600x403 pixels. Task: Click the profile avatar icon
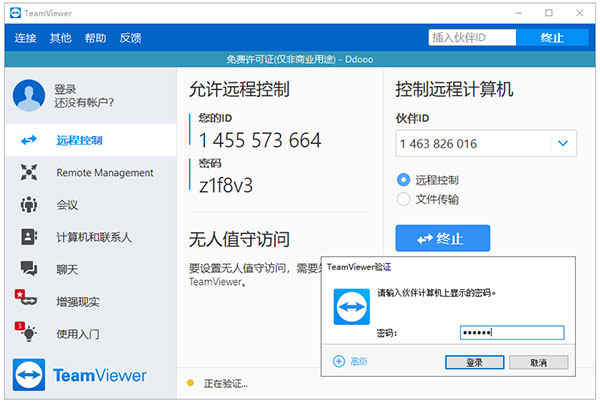tap(29, 95)
